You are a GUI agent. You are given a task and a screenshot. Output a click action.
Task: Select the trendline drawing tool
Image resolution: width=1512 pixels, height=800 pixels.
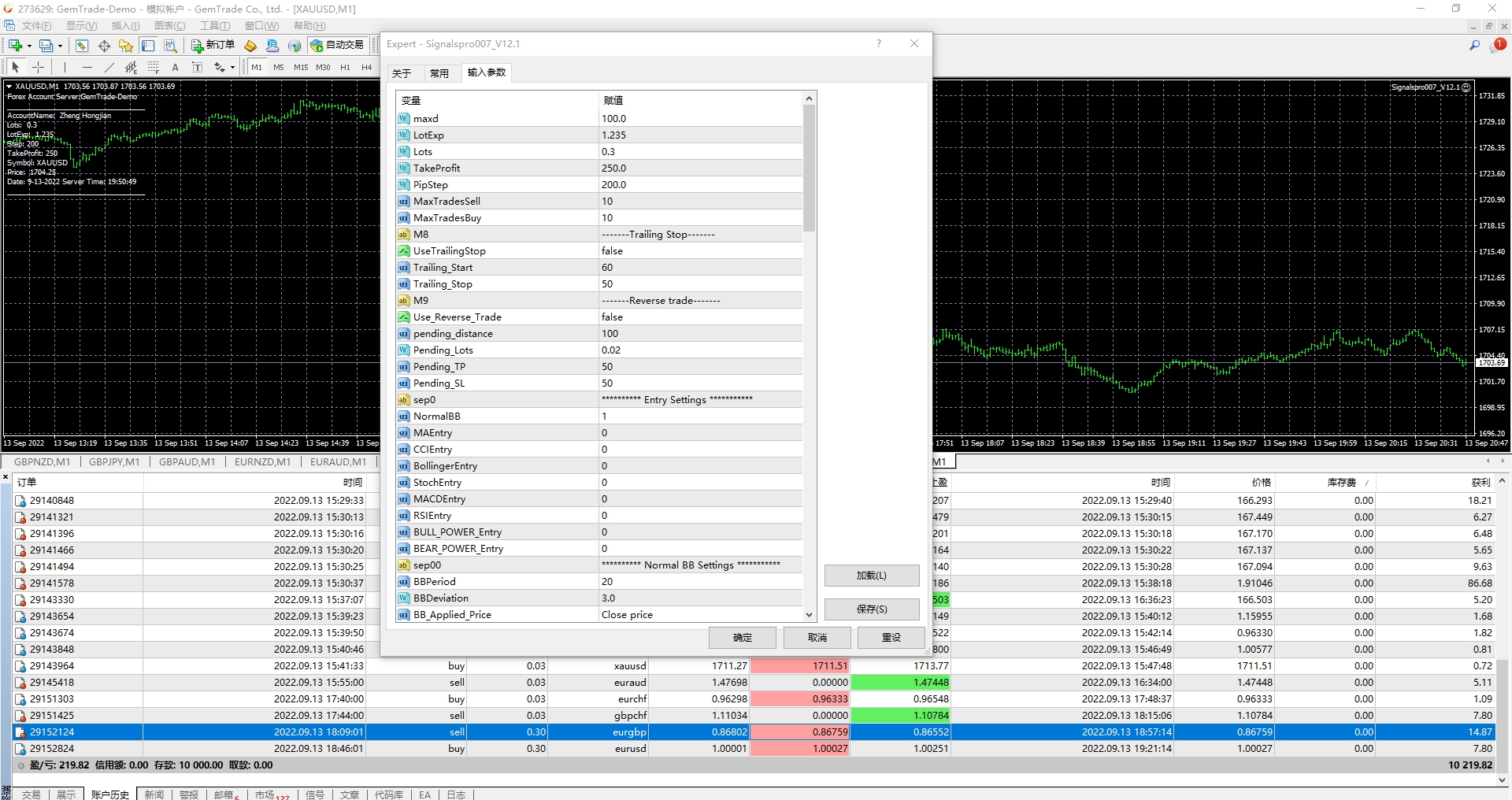(x=109, y=68)
